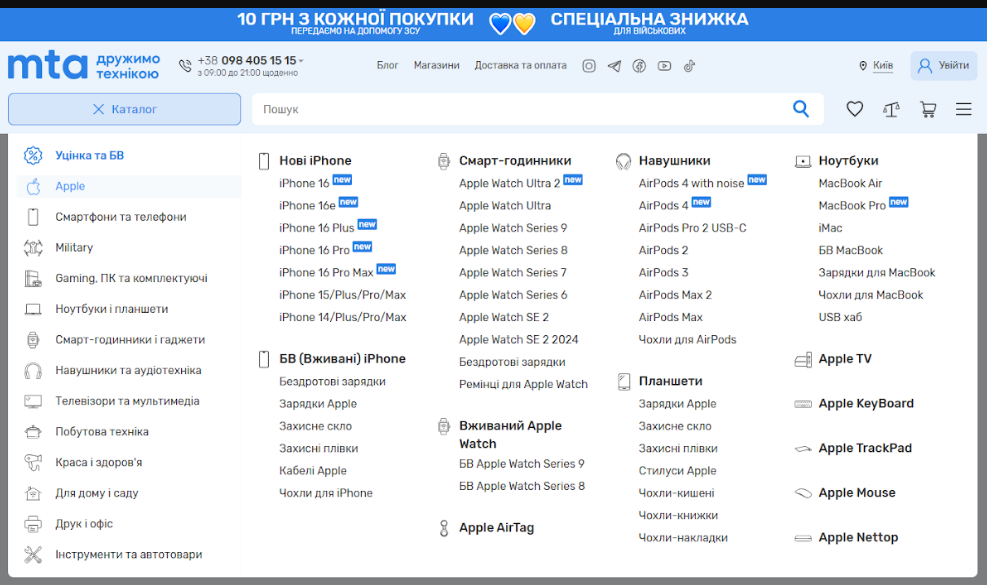Click the Навушники headphones icon
This screenshot has height=585, width=987.
click(623, 161)
